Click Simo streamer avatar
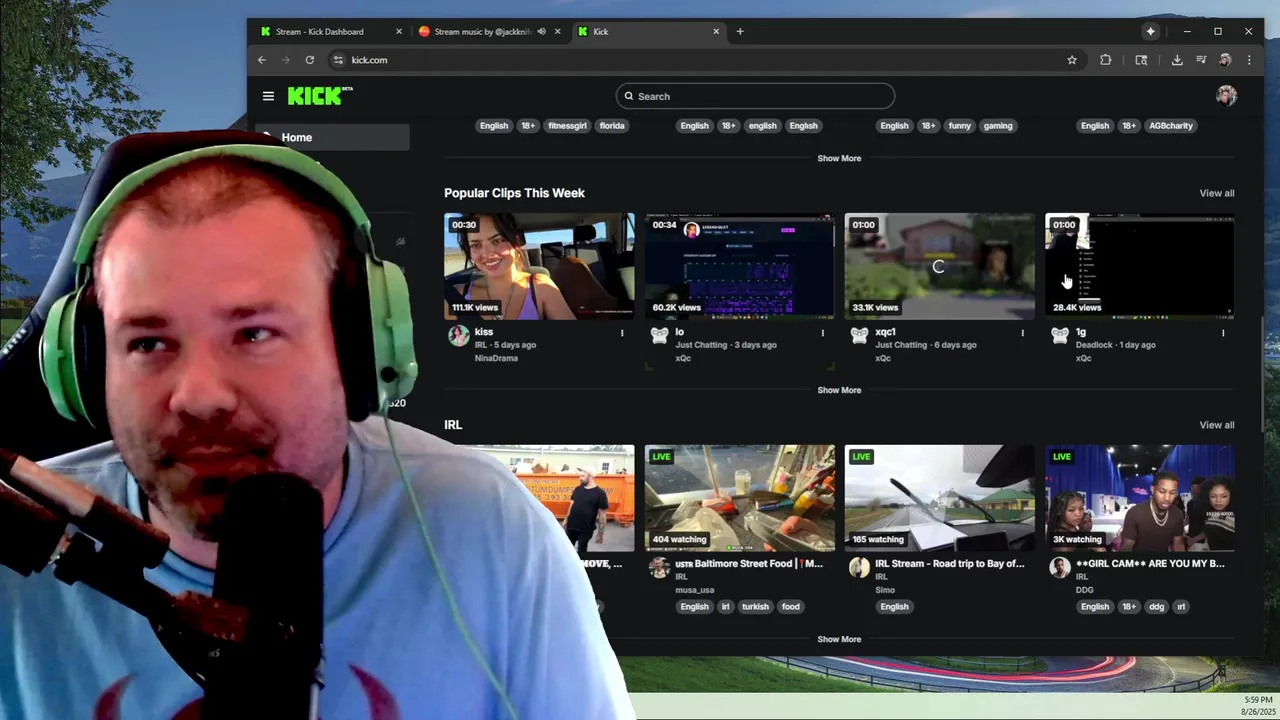The height and width of the screenshot is (720, 1280). tap(859, 568)
